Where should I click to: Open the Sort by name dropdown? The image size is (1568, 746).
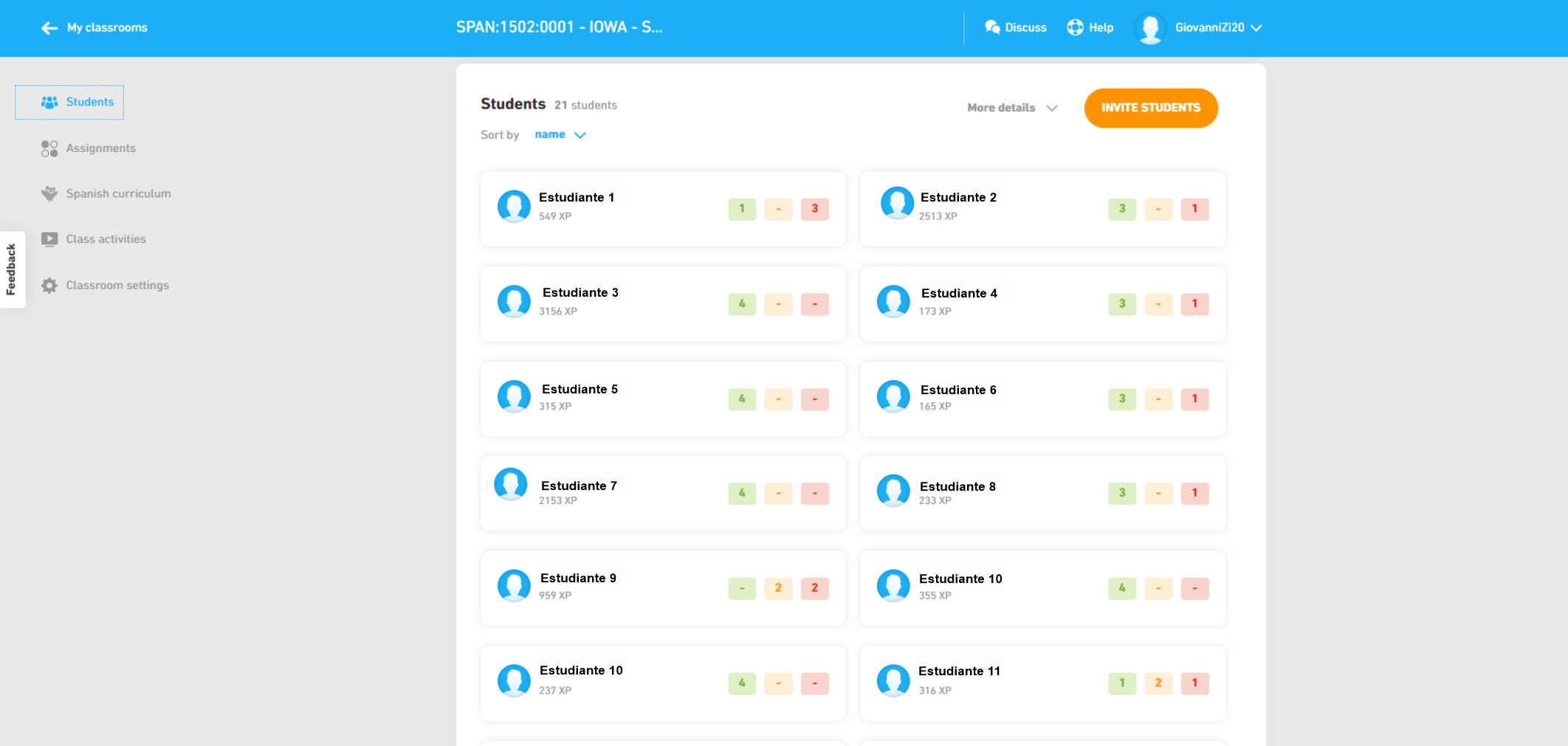coord(560,135)
